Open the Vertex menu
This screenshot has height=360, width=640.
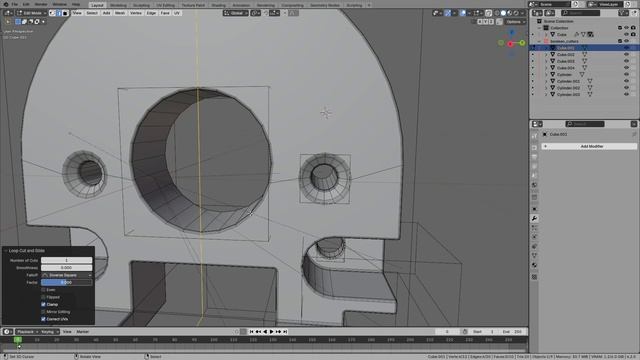pyautogui.click(x=136, y=13)
